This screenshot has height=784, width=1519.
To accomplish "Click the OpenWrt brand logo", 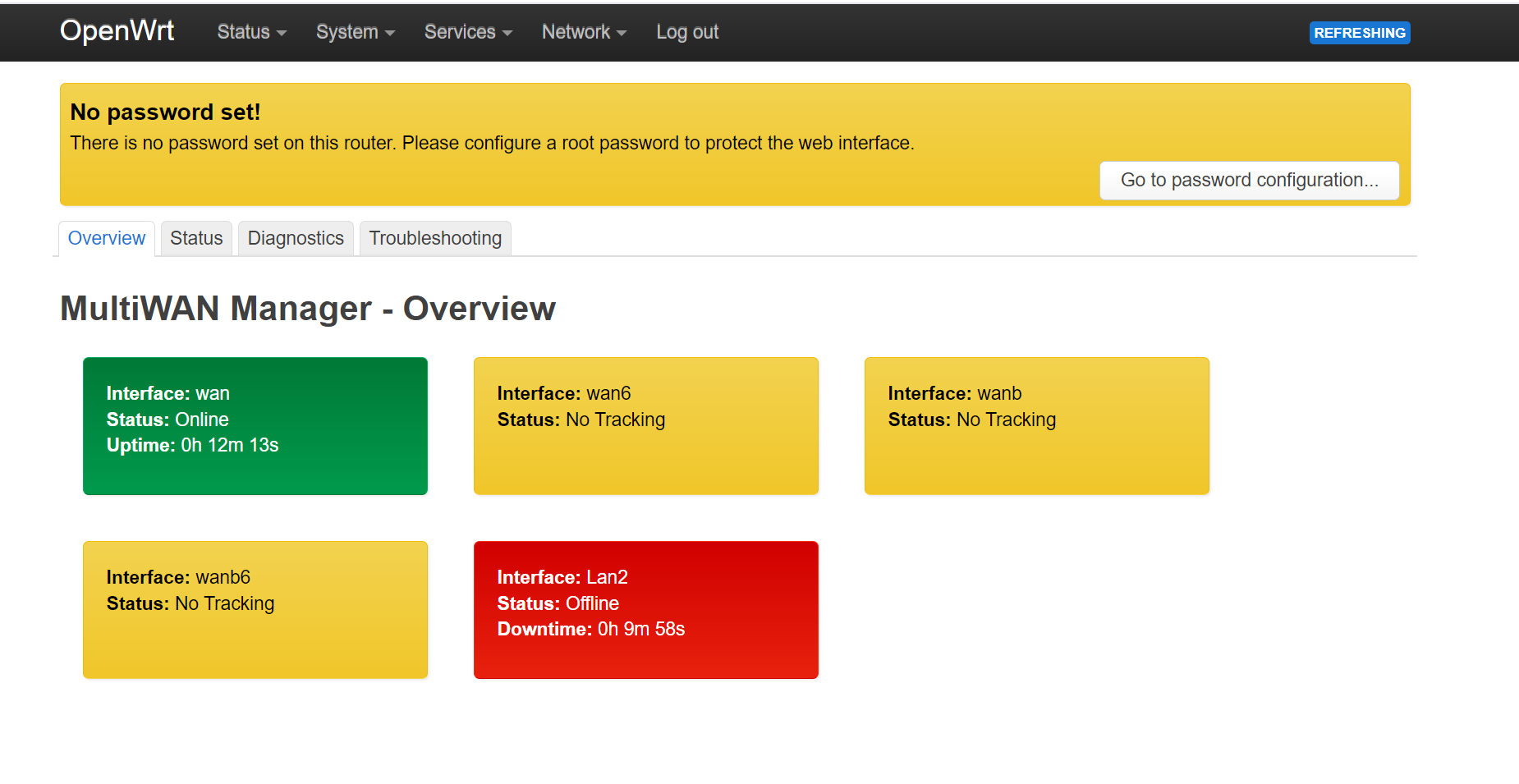I will (117, 31).
